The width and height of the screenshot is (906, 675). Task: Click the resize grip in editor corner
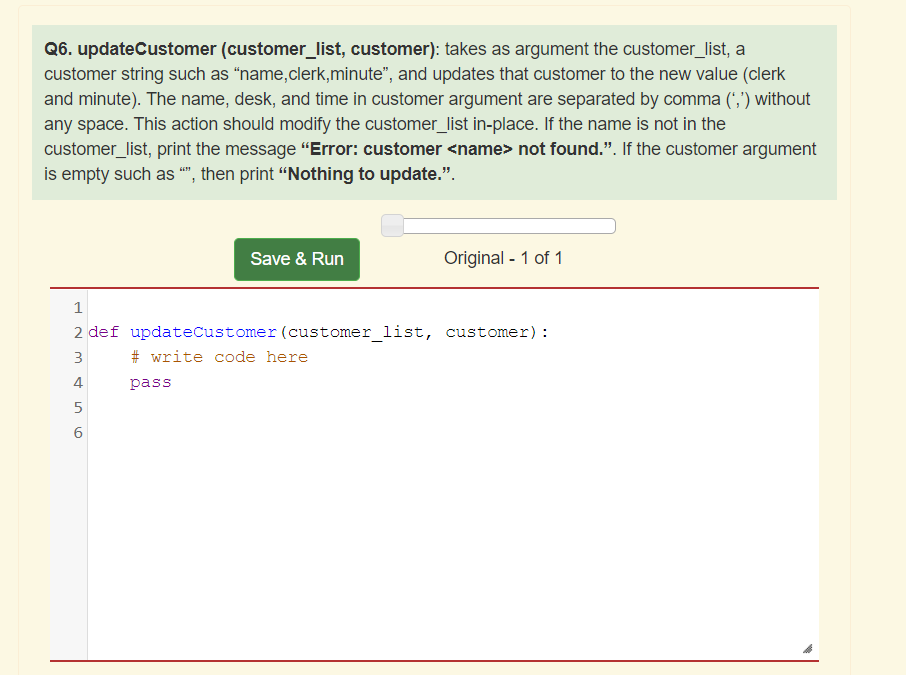[x=808, y=648]
